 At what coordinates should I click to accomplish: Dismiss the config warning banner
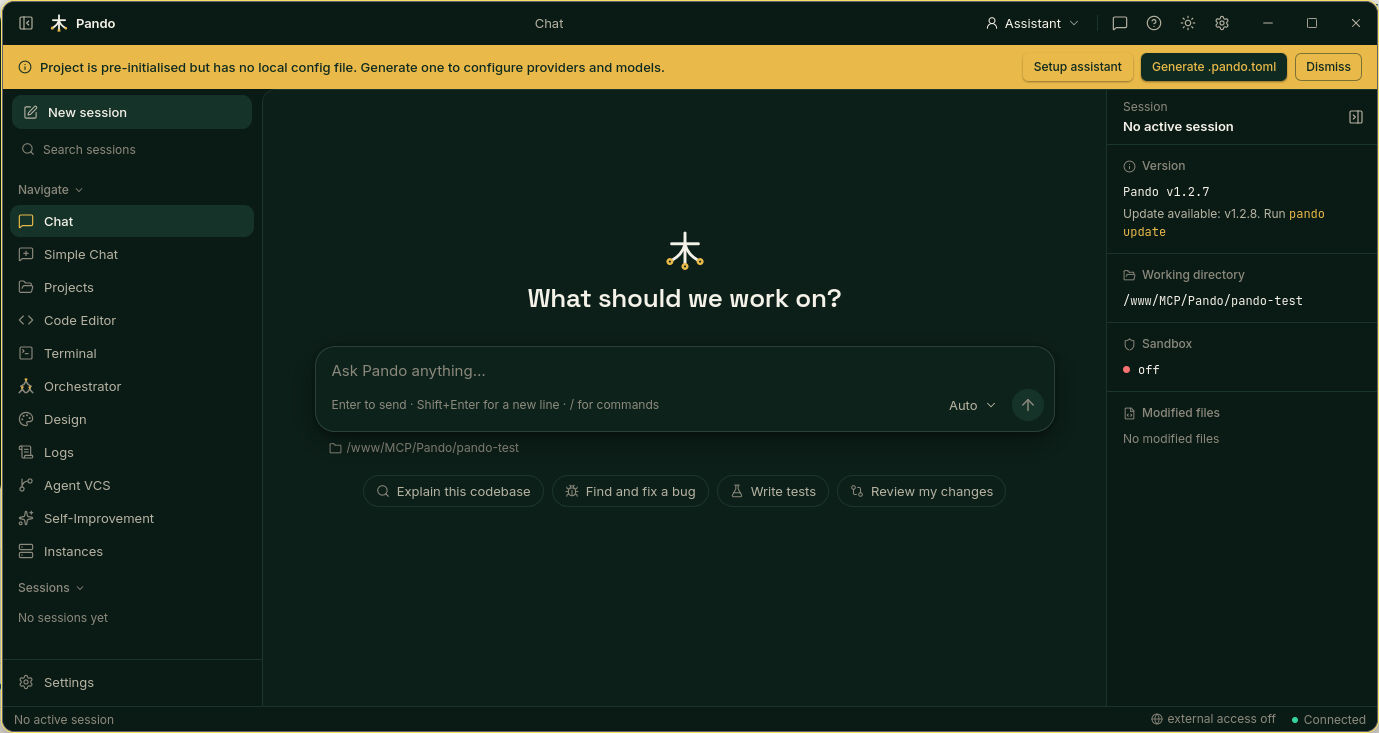coord(1328,67)
